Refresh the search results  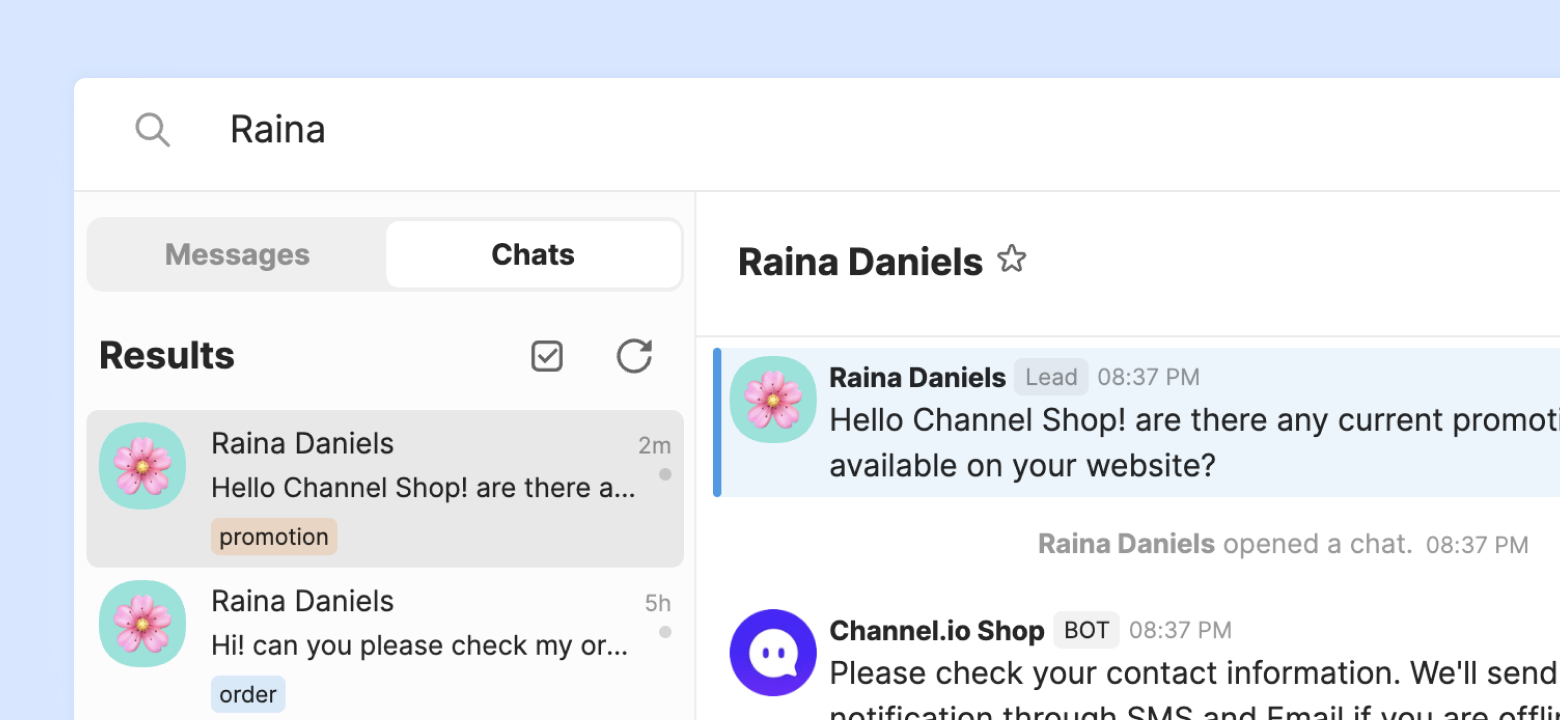pyautogui.click(x=634, y=356)
